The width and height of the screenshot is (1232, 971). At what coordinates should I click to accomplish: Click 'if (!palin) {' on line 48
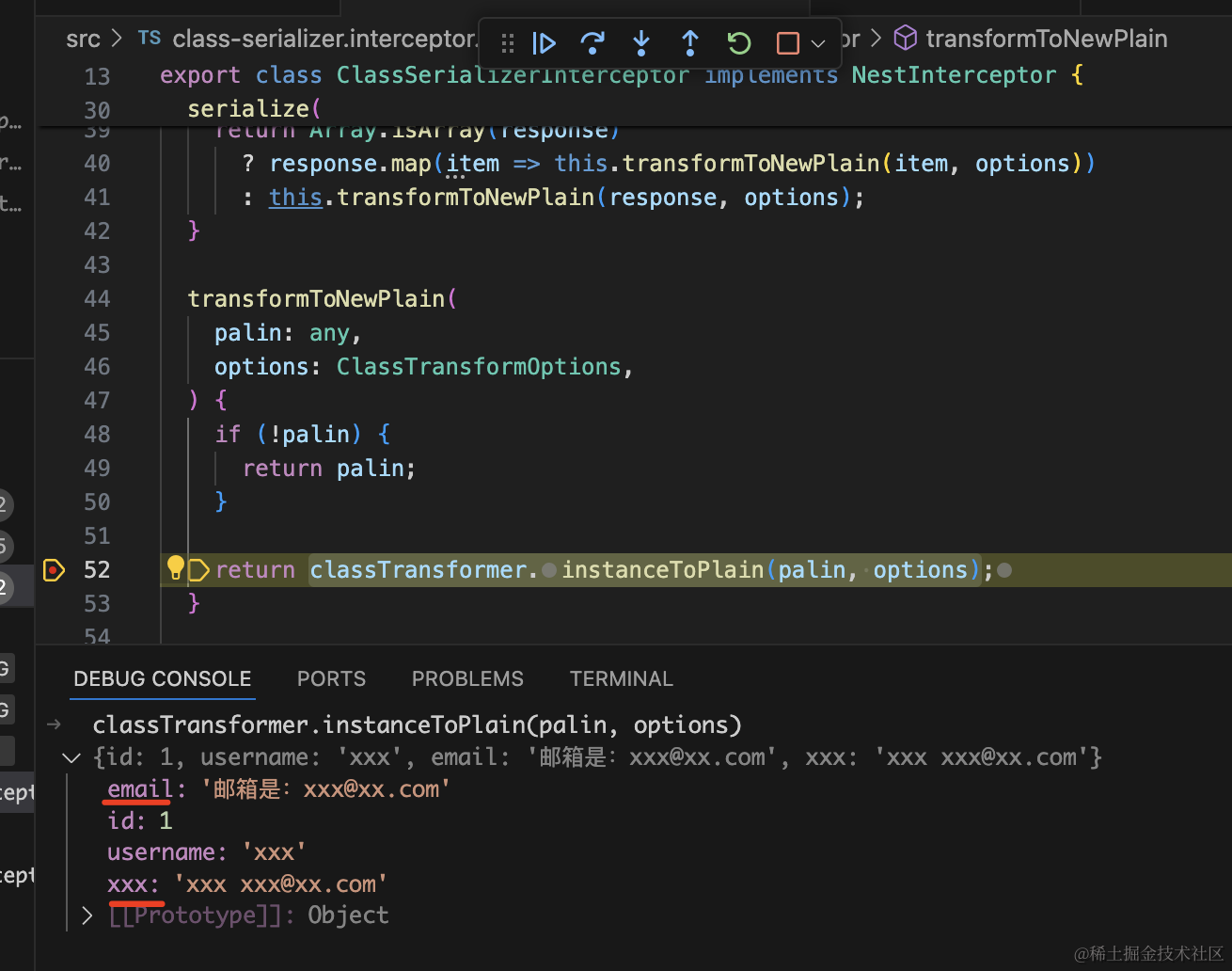point(303,435)
